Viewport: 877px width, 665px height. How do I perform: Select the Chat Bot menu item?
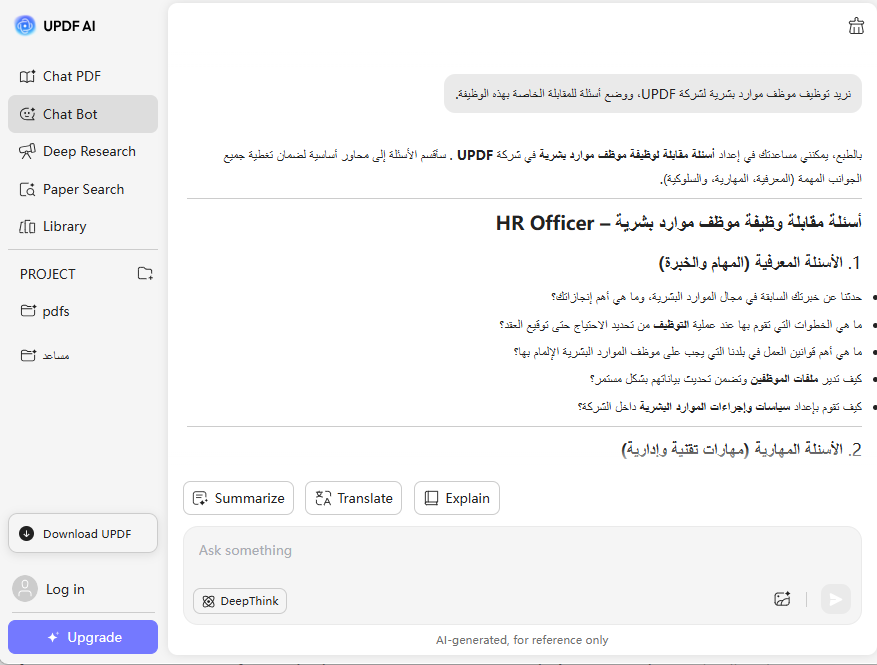[83, 114]
